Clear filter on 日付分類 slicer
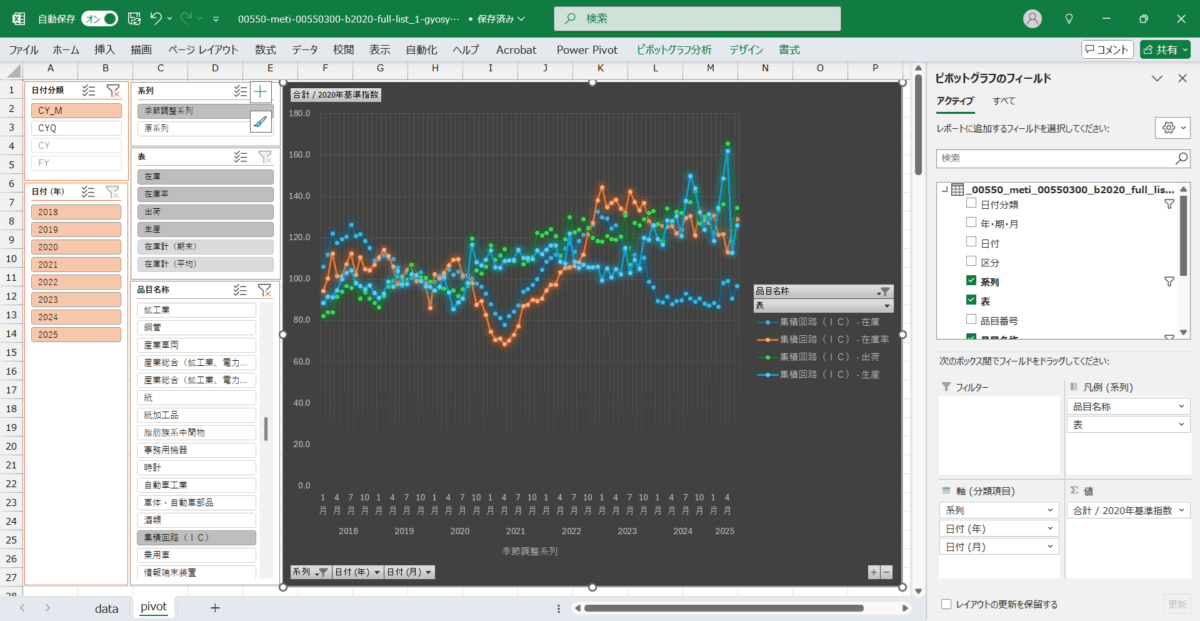1200x621 pixels. tap(113, 90)
